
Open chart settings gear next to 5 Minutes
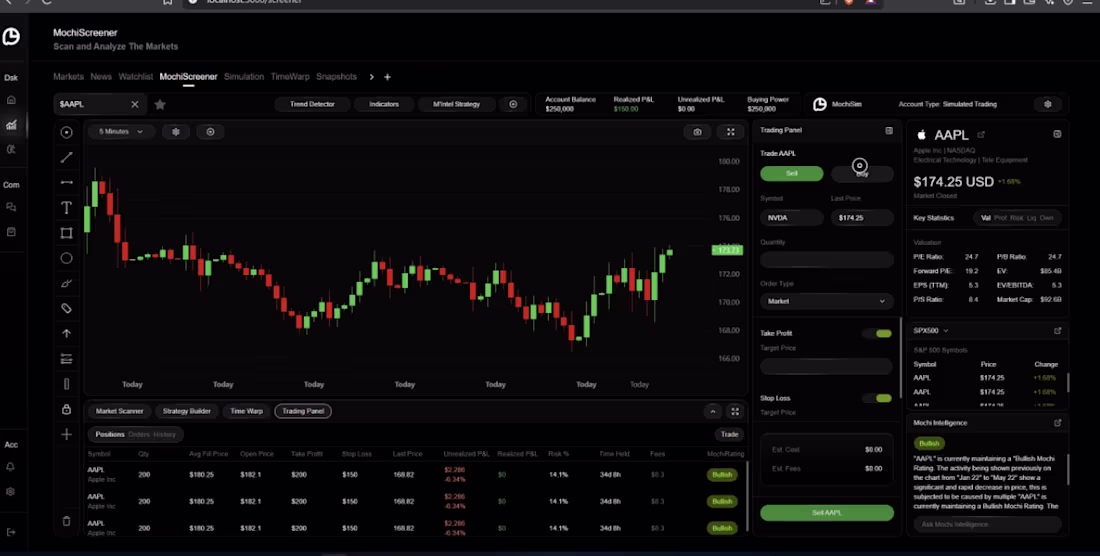(x=176, y=132)
